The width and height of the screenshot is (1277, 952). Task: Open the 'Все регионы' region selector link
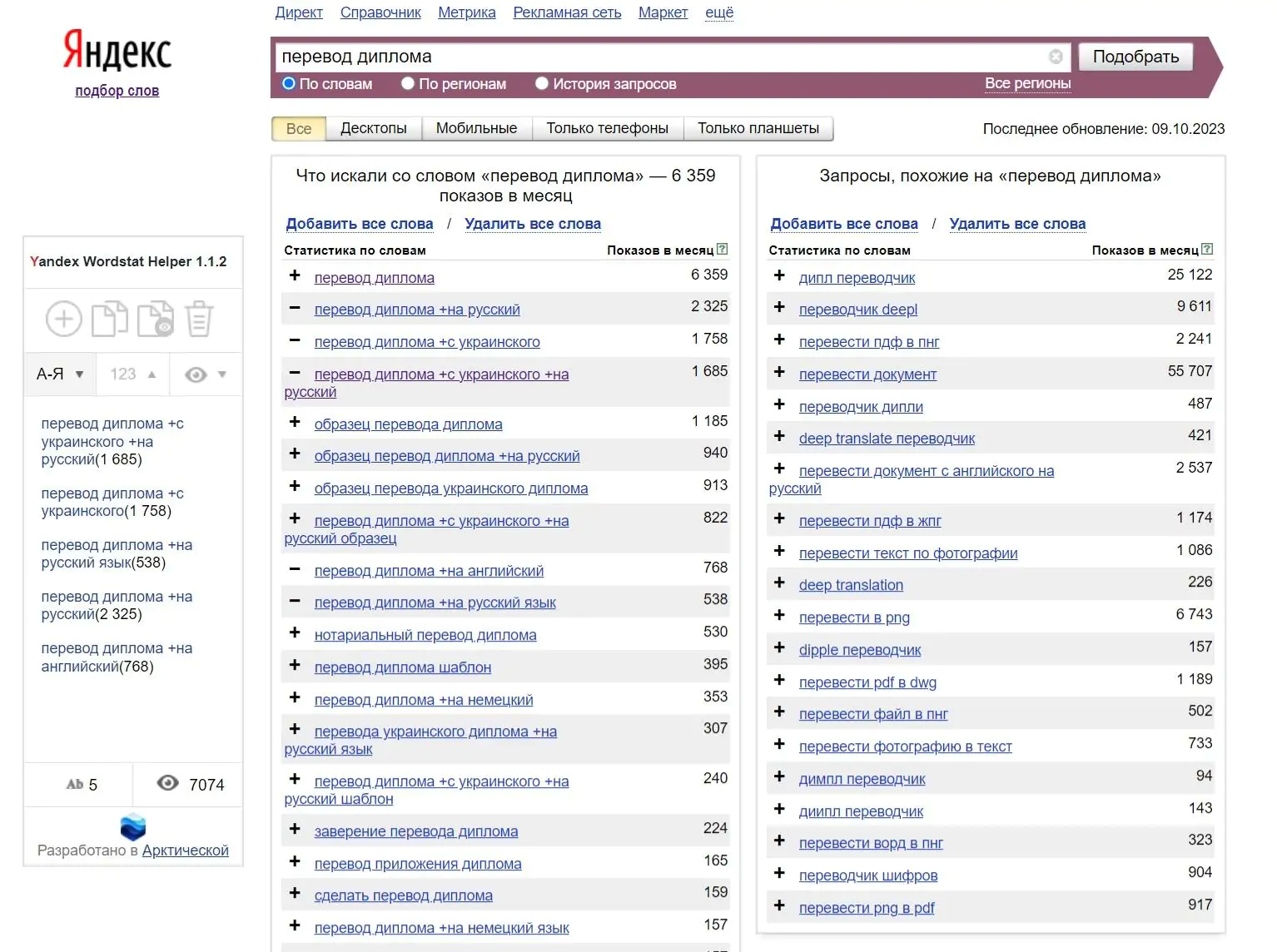tap(1027, 83)
